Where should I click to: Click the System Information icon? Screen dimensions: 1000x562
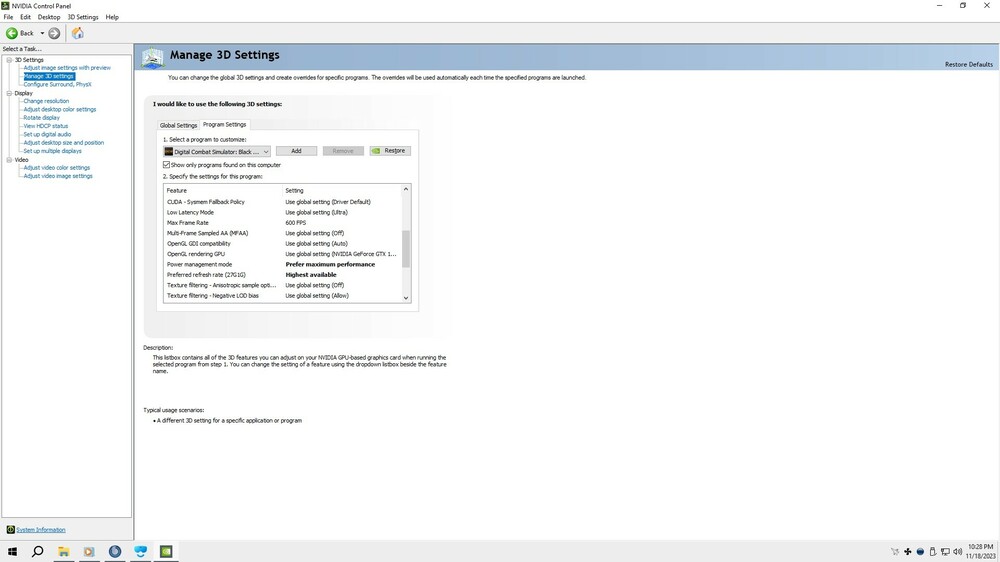(x=10, y=529)
